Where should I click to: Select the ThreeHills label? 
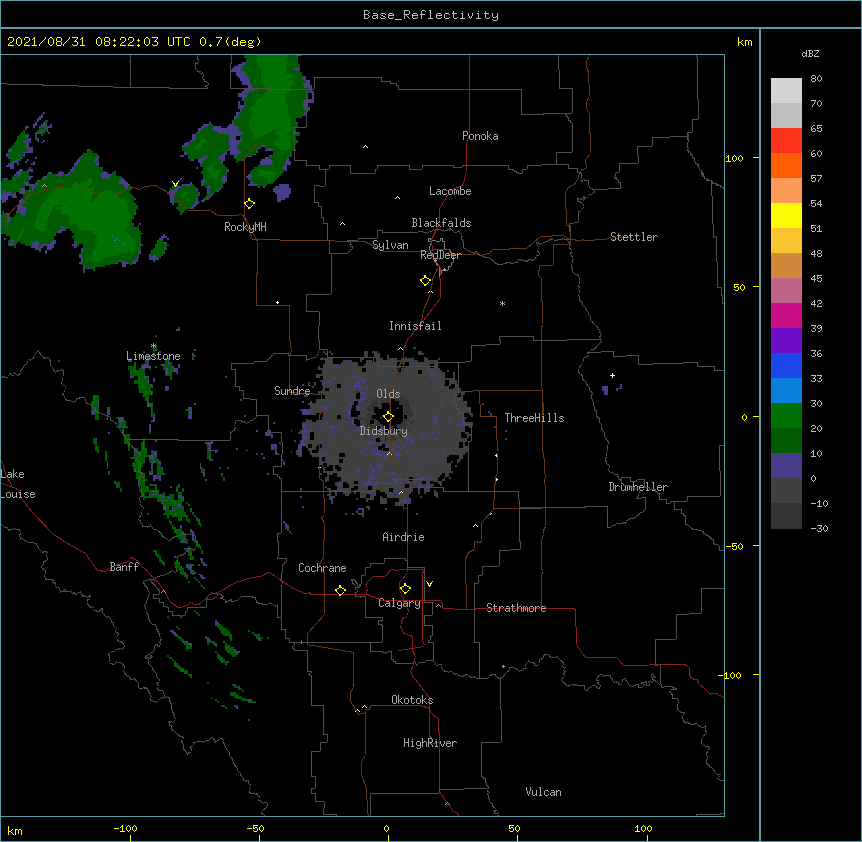click(x=534, y=418)
